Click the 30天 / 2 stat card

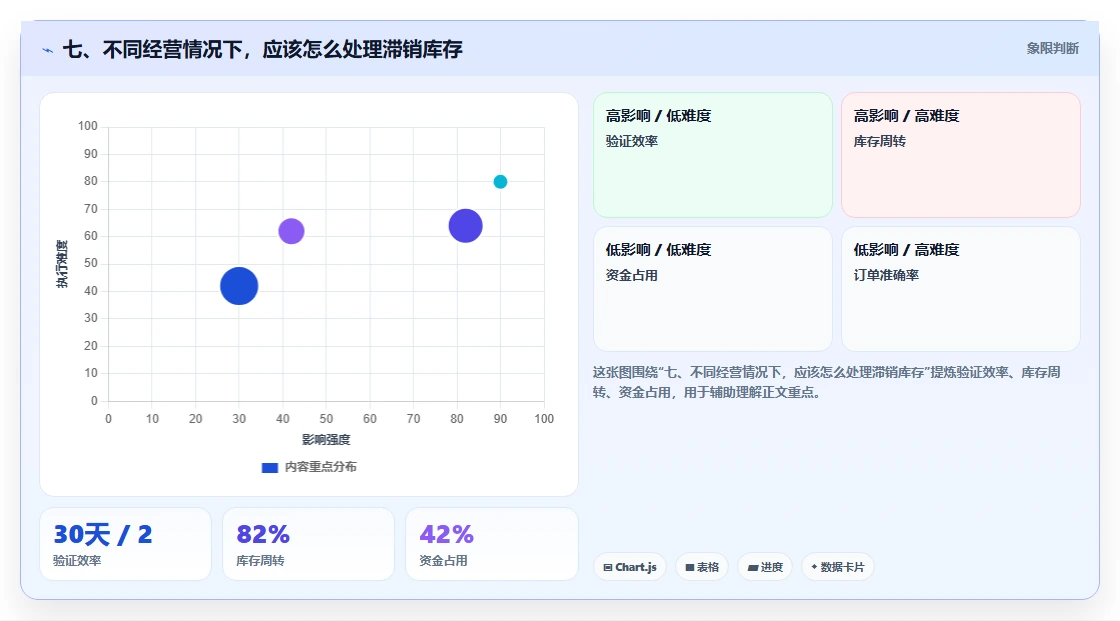126,544
